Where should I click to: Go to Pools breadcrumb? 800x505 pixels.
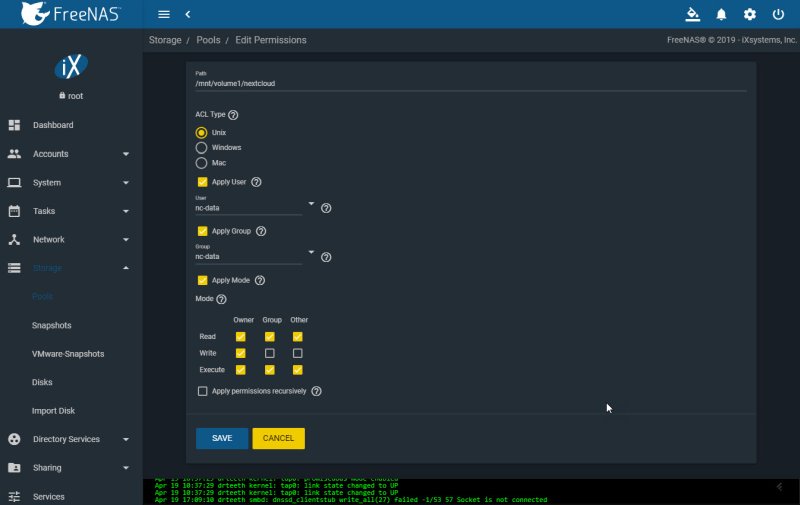click(208, 40)
